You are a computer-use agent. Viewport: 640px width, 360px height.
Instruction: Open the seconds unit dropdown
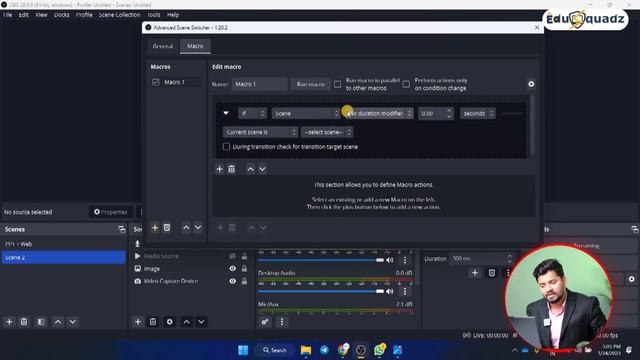click(x=477, y=113)
